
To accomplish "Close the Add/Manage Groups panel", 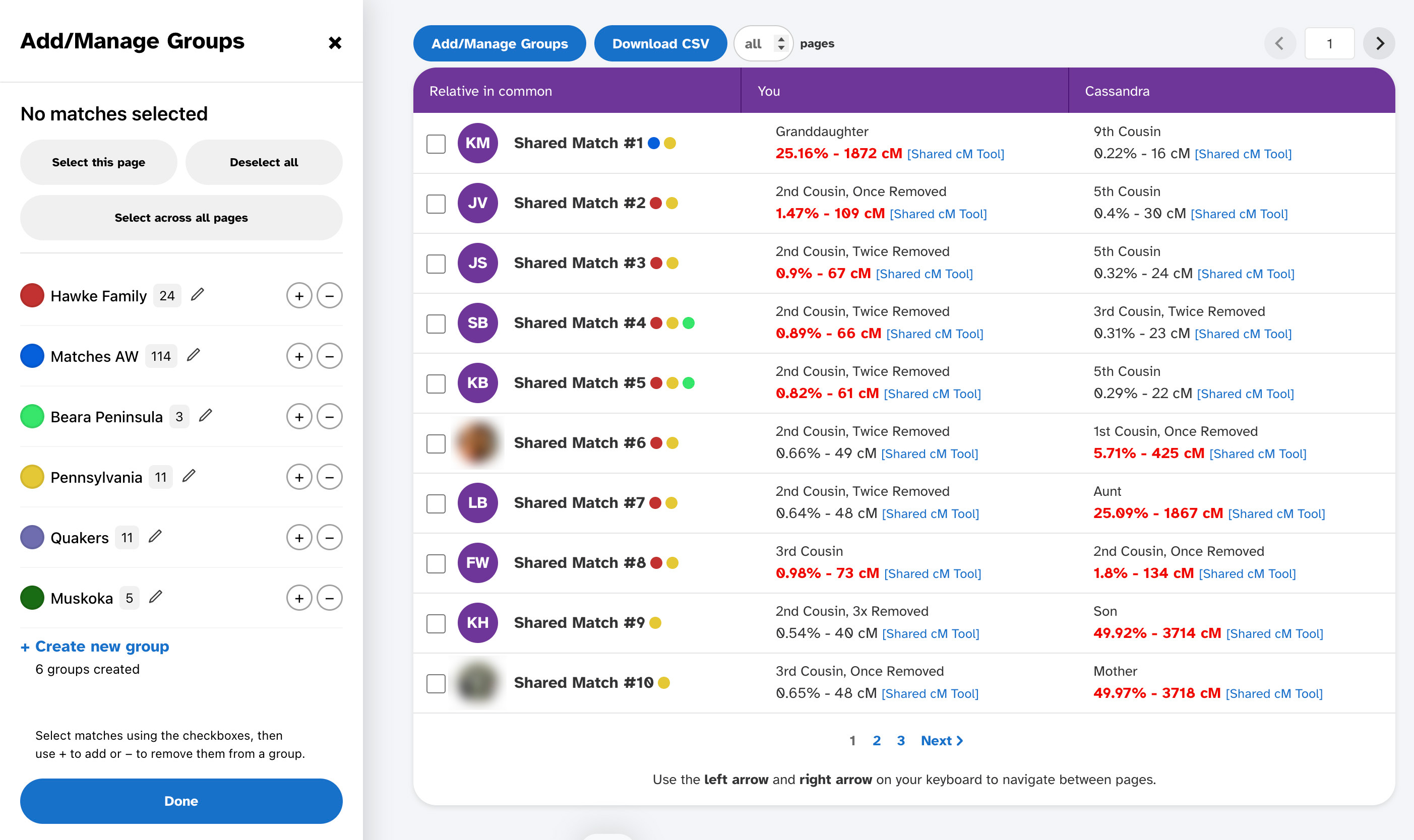I will tap(335, 43).
